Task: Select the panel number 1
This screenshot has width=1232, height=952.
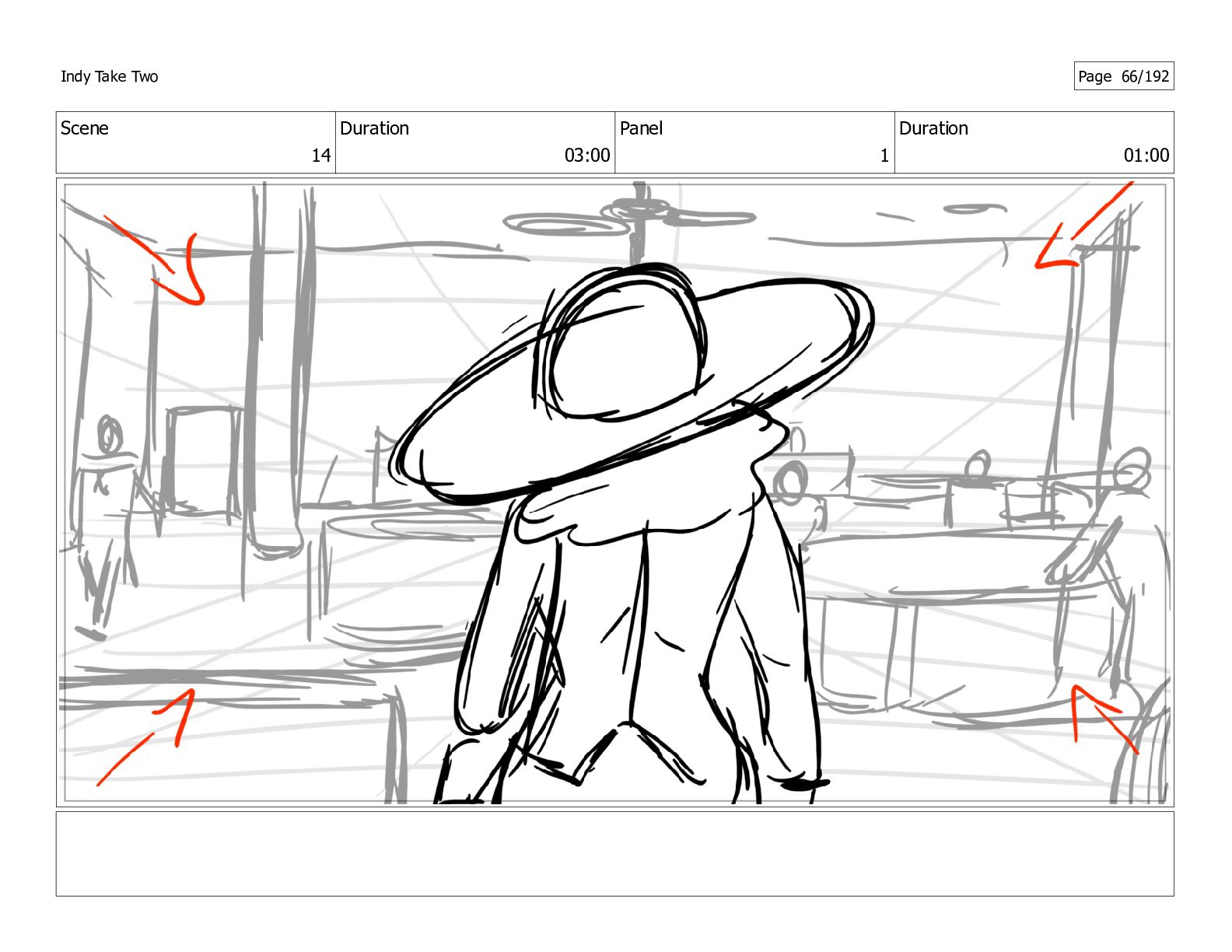Action: tap(884, 156)
